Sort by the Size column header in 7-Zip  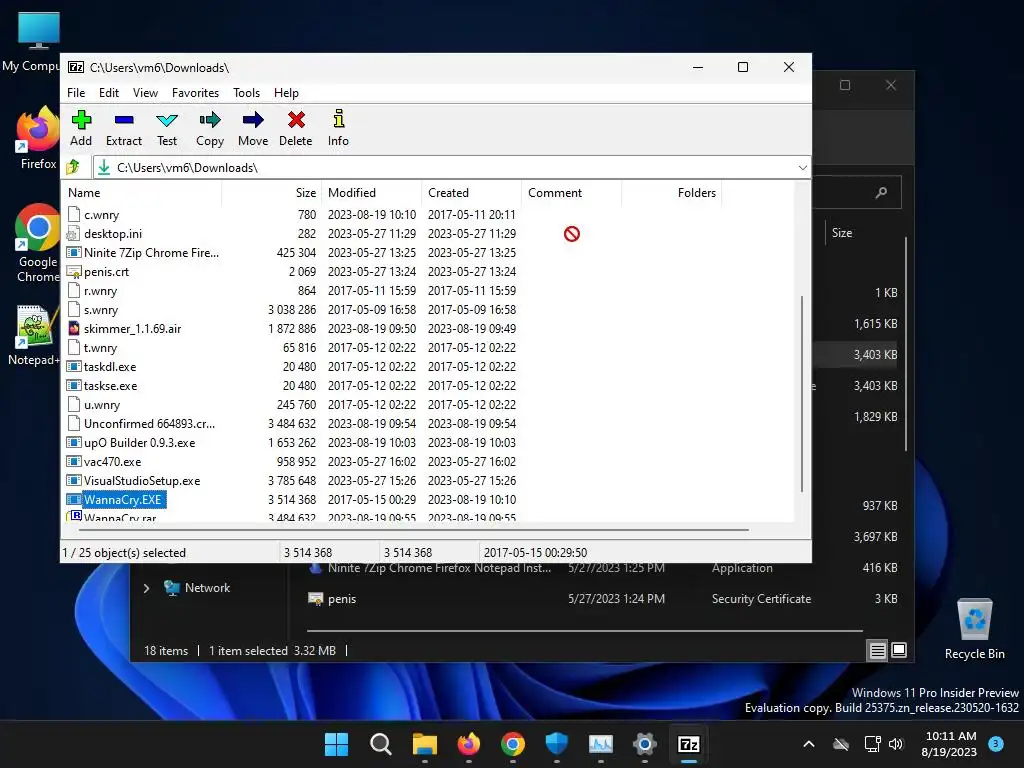tap(272, 193)
